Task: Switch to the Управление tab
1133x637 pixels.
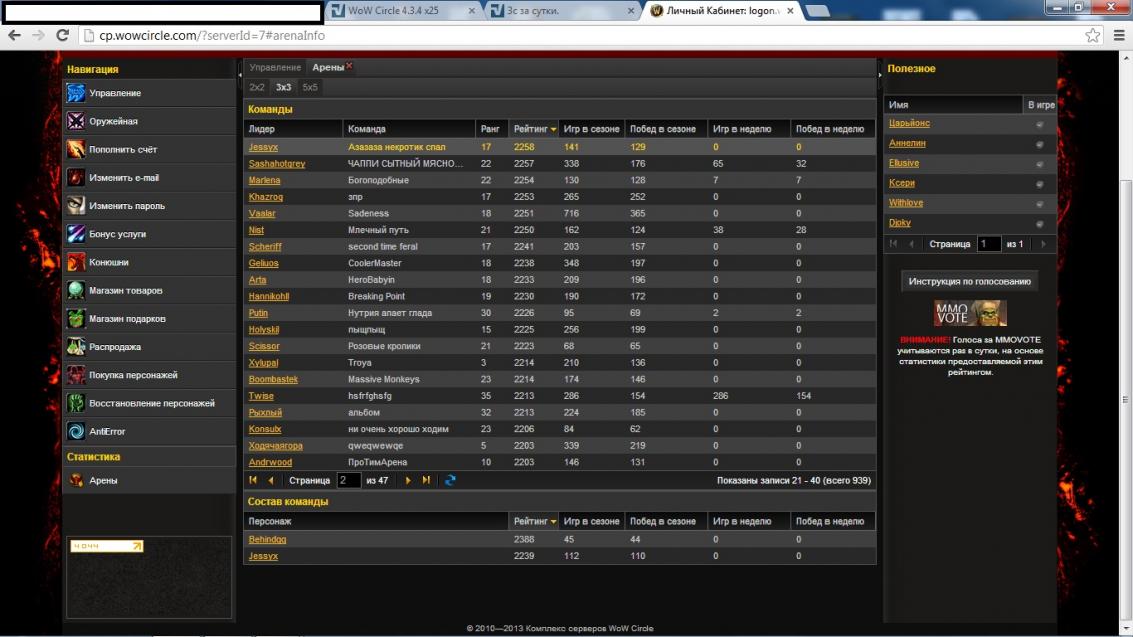Action: (x=275, y=67)
